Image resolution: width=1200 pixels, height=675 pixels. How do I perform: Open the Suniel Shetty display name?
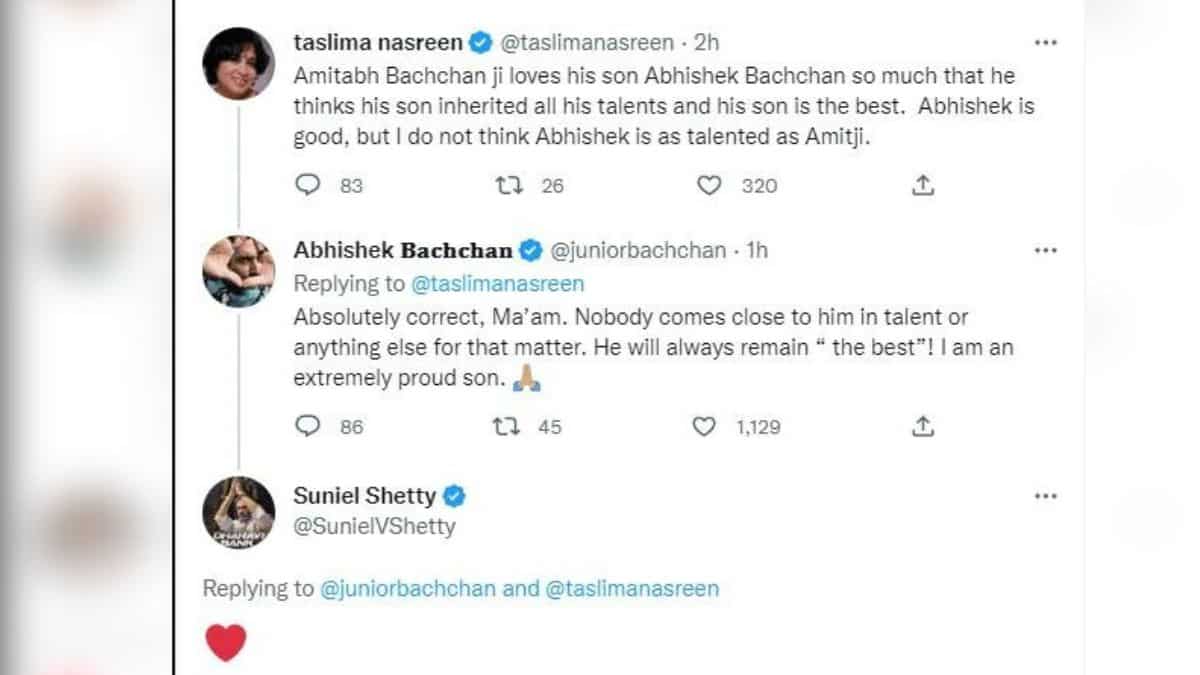[x=364, y=496]
